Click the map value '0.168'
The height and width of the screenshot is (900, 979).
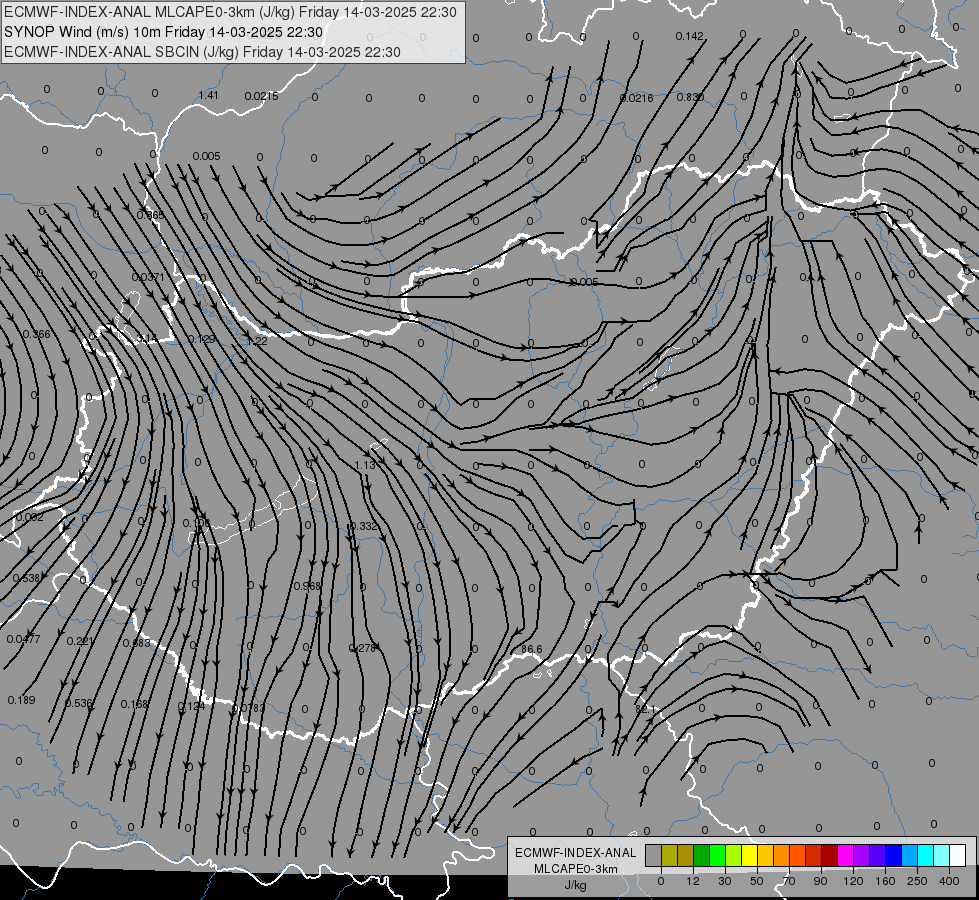[134, 705]
